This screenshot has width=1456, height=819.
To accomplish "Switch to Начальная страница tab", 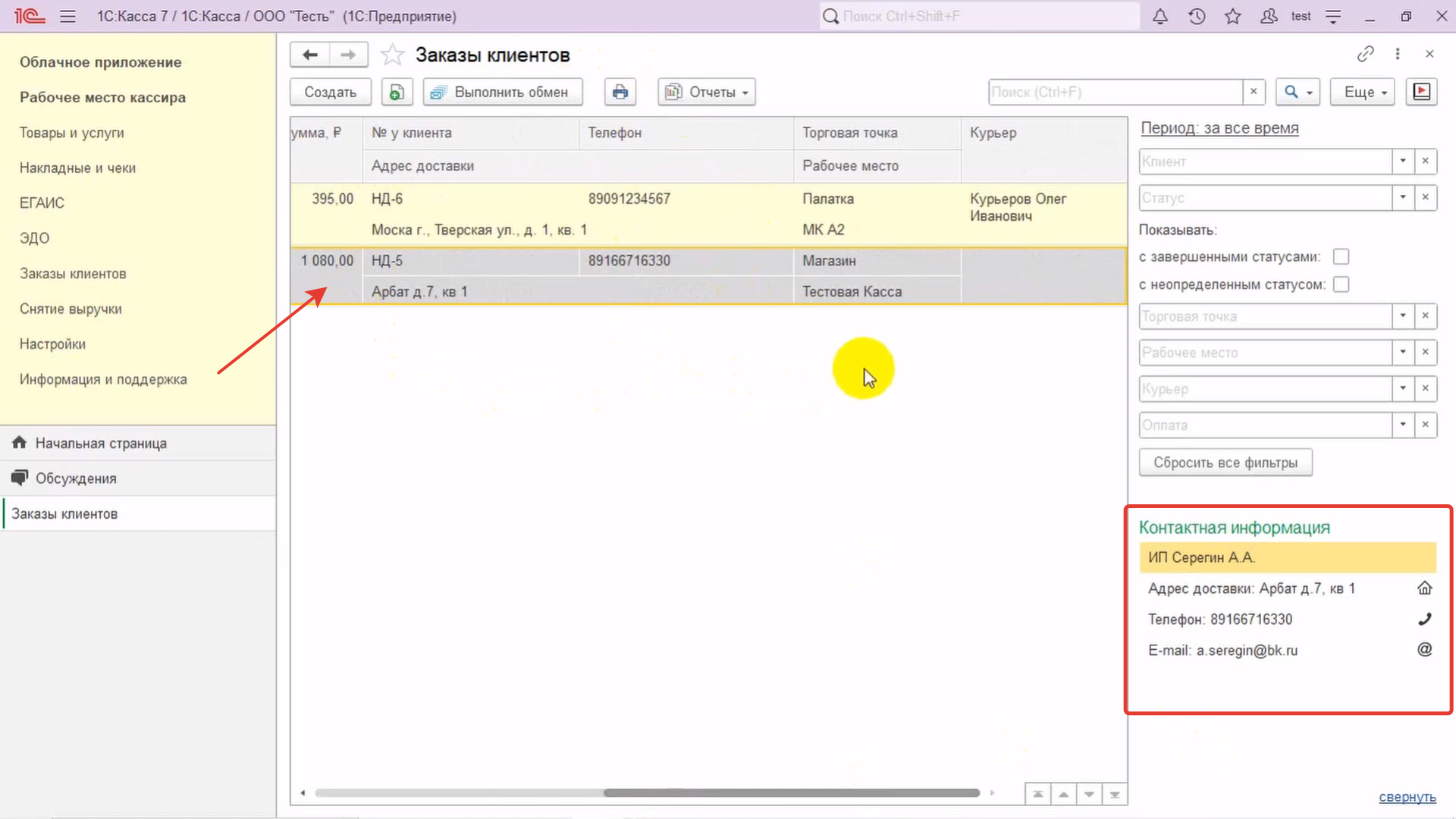I will point(138,444).
